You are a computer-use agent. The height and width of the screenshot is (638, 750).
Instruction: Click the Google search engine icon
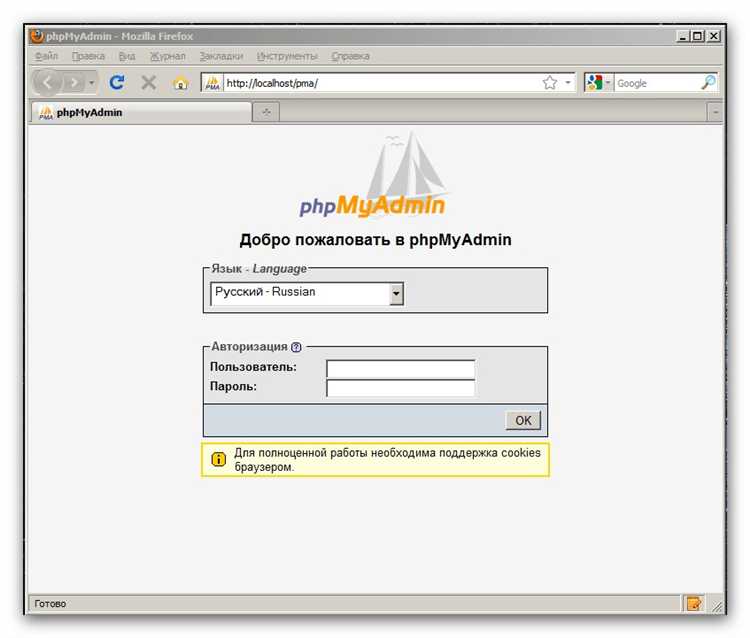click(594, 83)
